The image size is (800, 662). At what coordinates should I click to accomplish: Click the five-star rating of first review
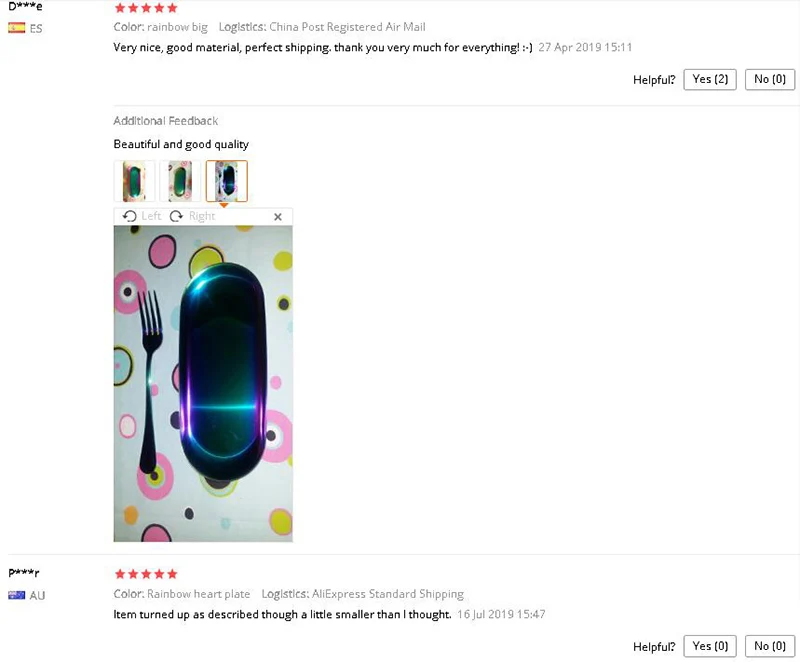pyautogui.click(x=146, y=8)
